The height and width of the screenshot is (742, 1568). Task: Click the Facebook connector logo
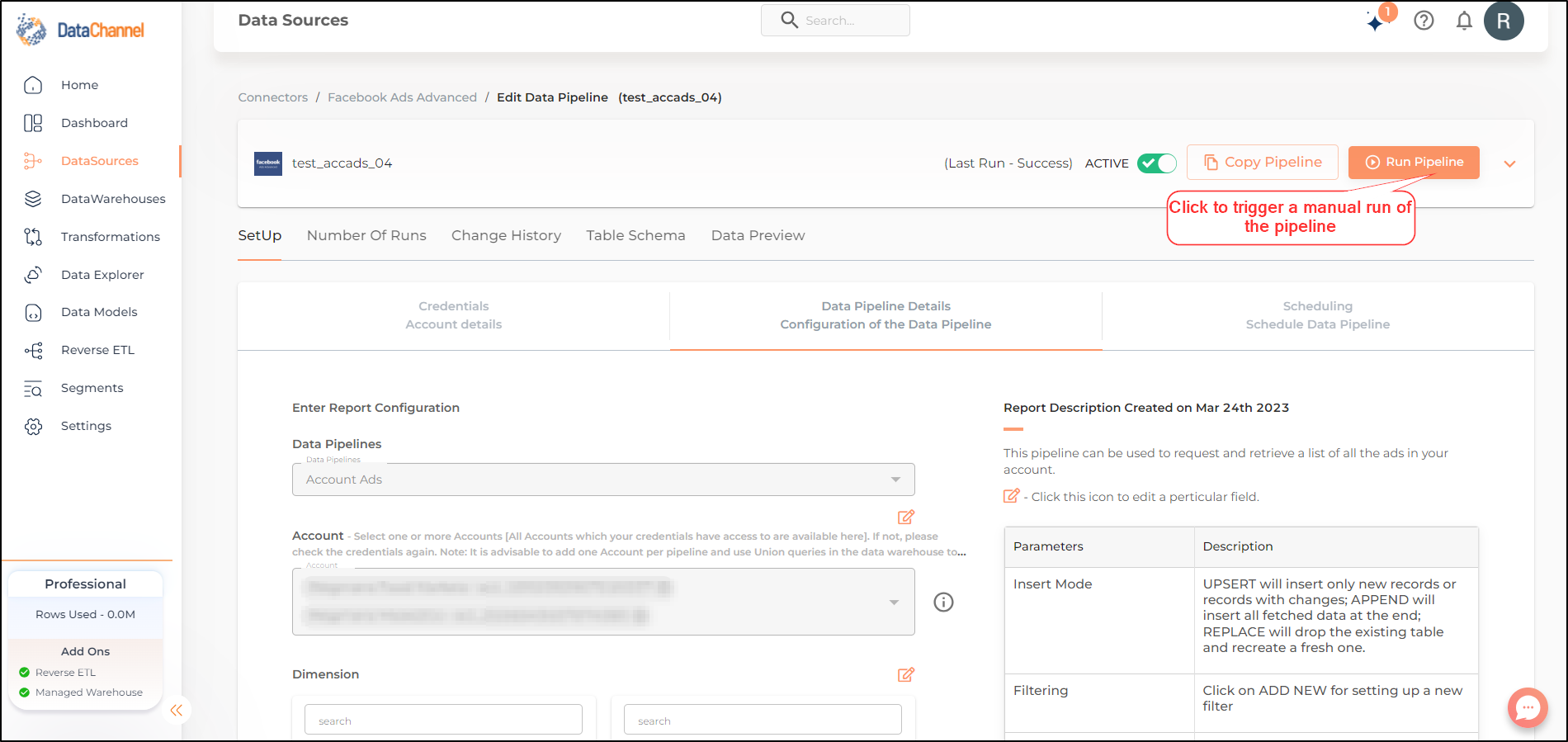tap(268, 163)
